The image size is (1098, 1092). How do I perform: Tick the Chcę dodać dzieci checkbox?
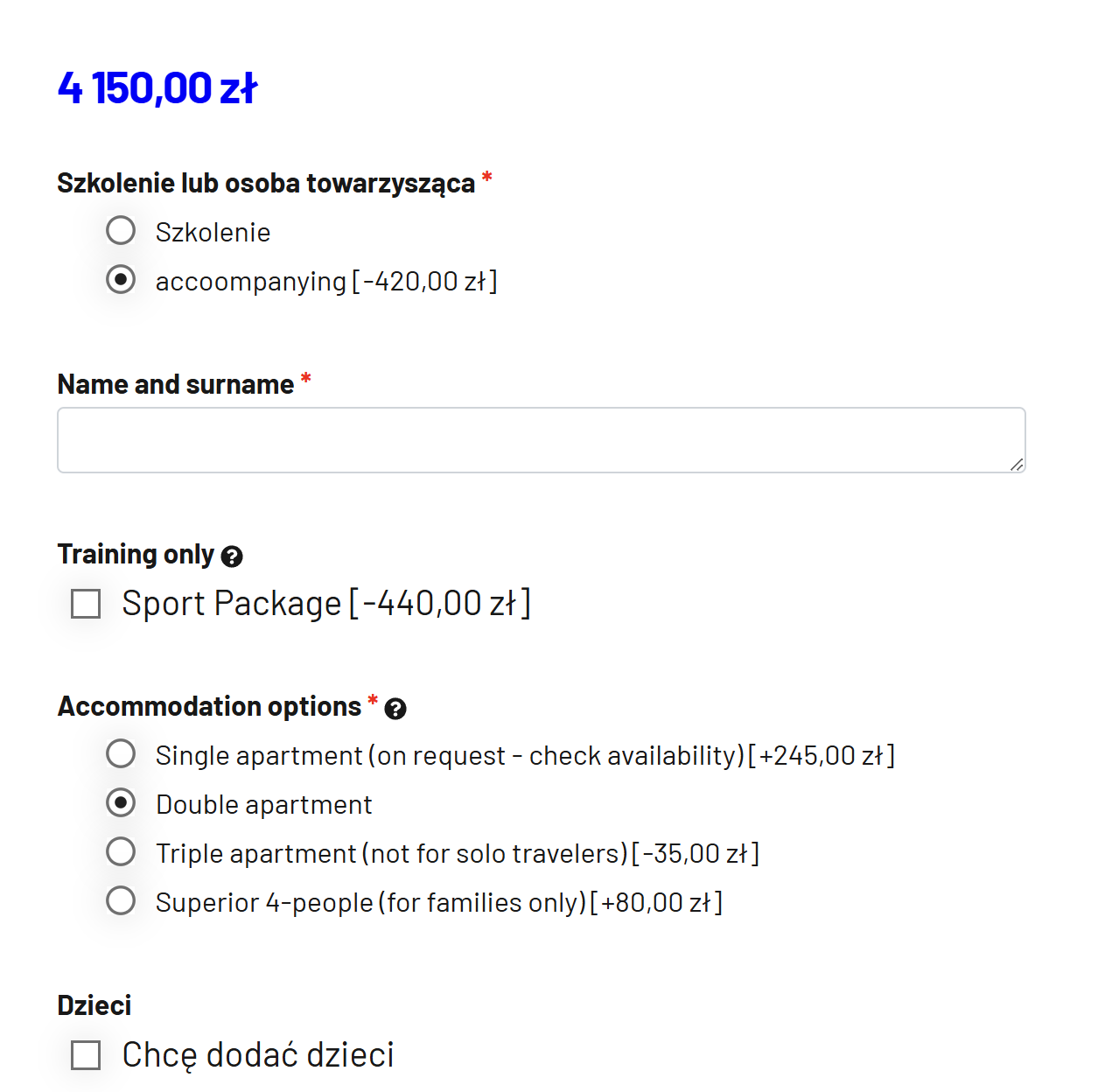tap(86, 1055)
